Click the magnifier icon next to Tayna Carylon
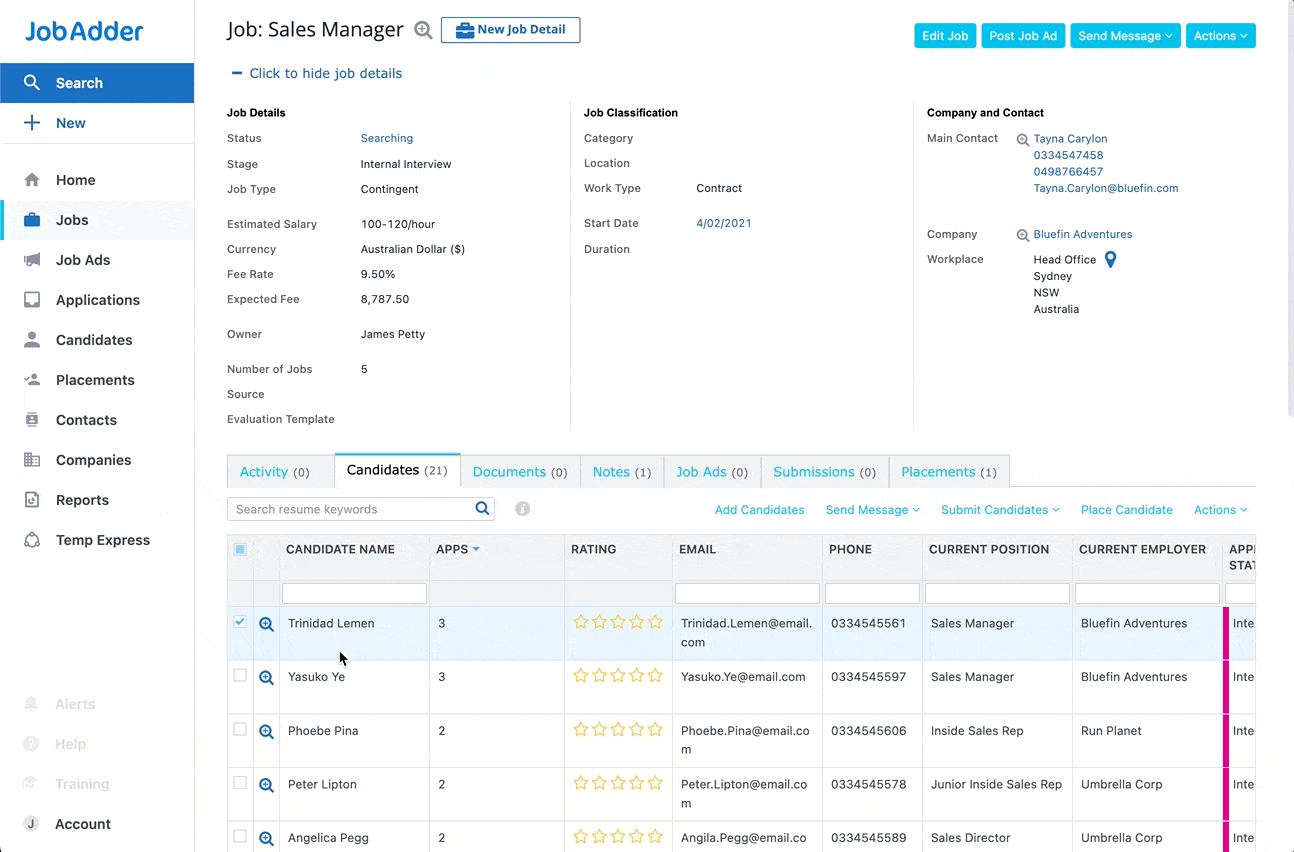Viewport: 1294px width, 852px height. click(x=1022, y=140)
